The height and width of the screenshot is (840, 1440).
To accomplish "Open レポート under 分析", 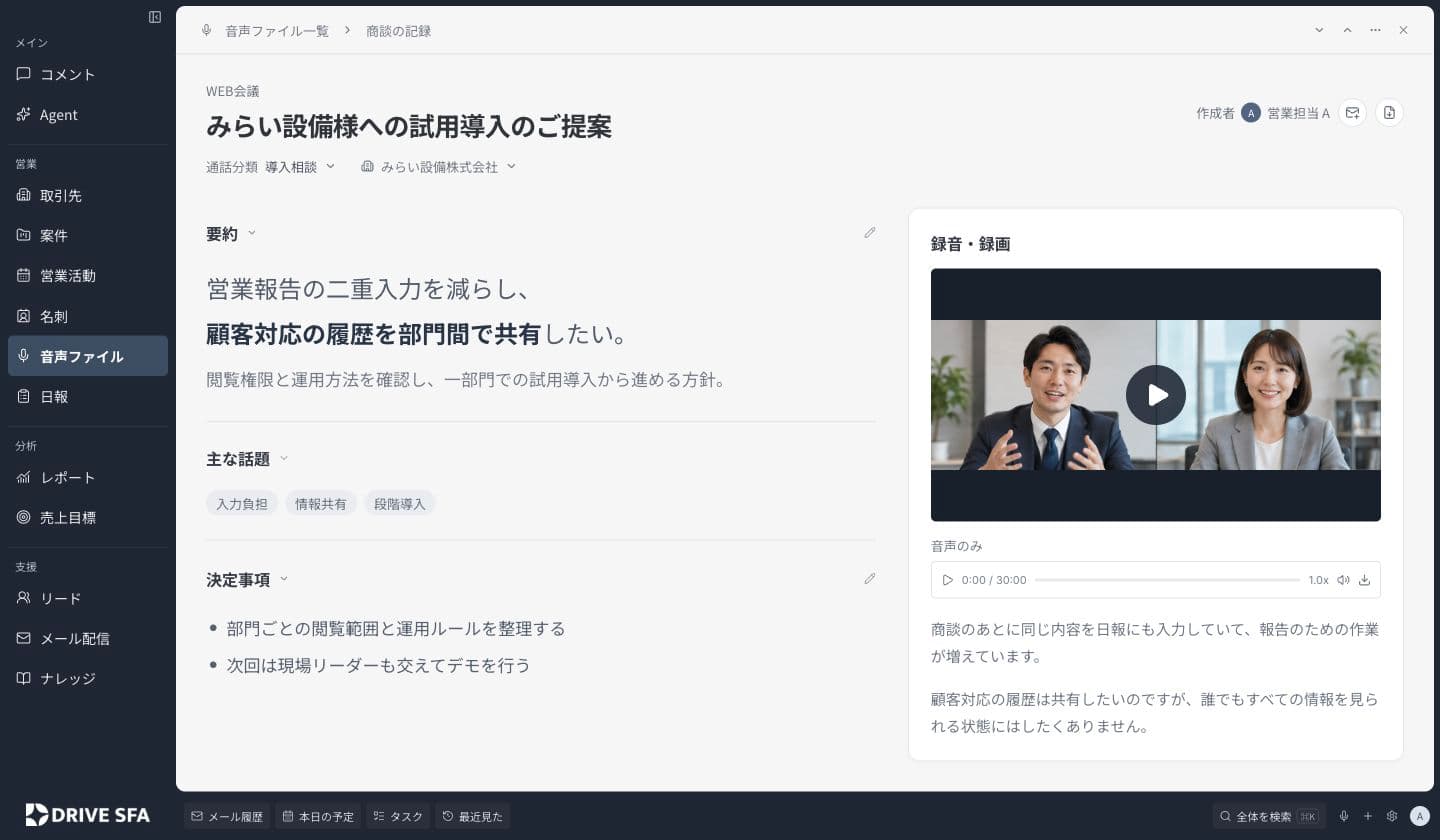I will [x=88, y=478].
